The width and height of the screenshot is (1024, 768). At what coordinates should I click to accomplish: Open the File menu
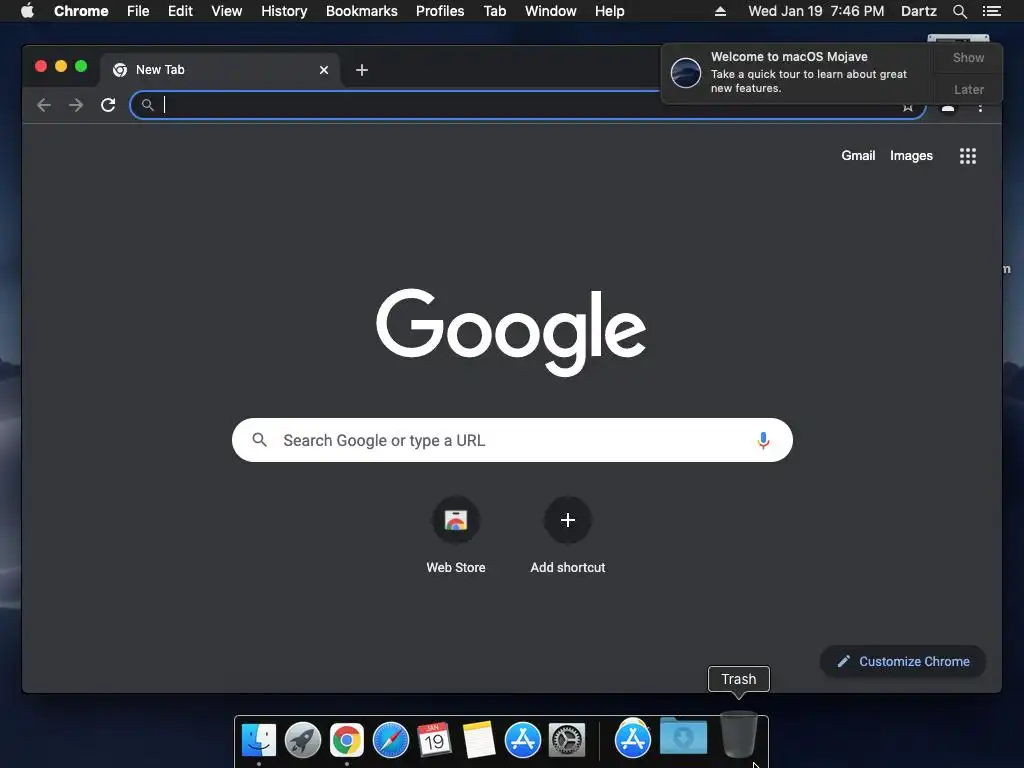[138, 11]
